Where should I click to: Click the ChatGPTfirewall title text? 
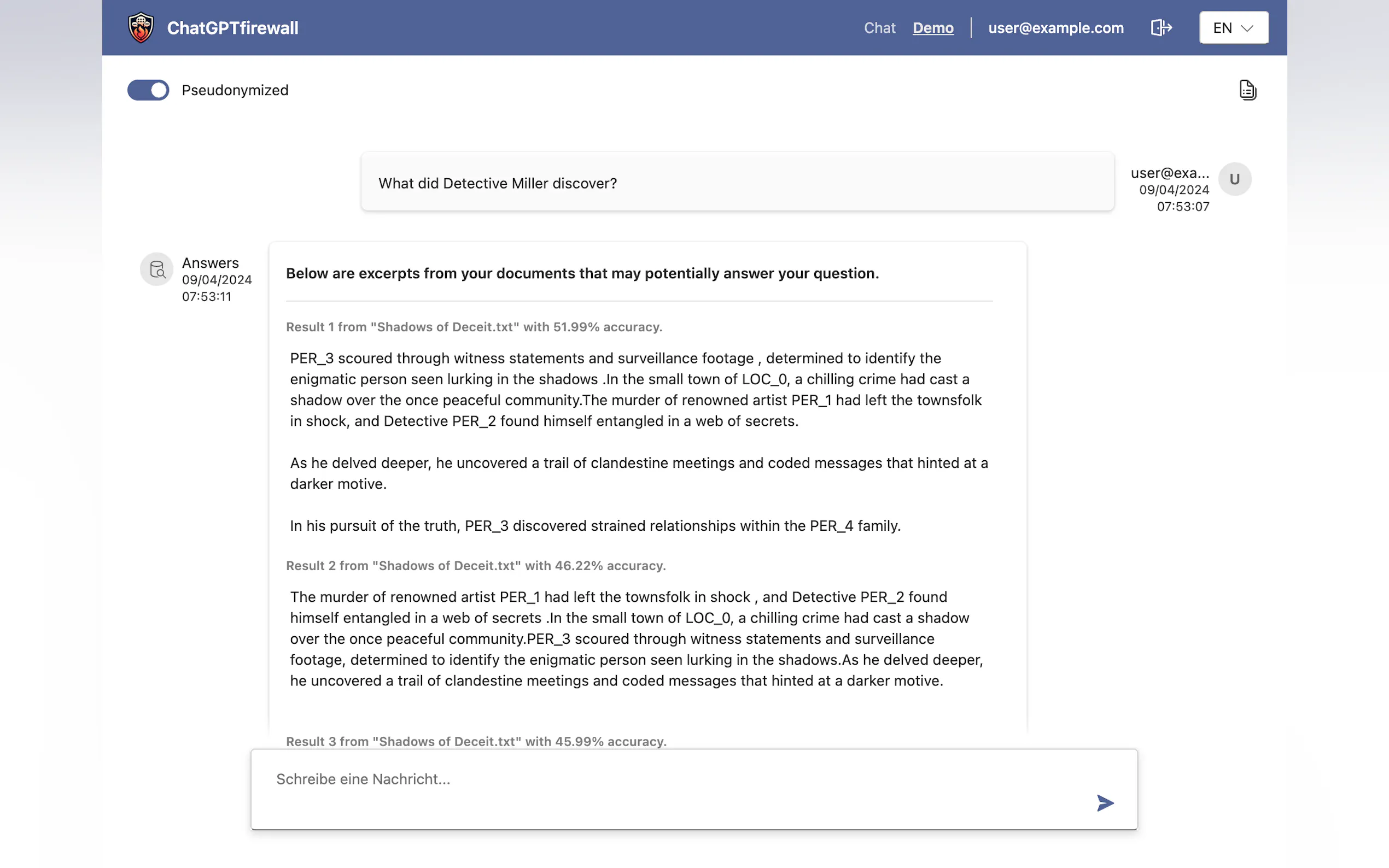tap(232, 27)
